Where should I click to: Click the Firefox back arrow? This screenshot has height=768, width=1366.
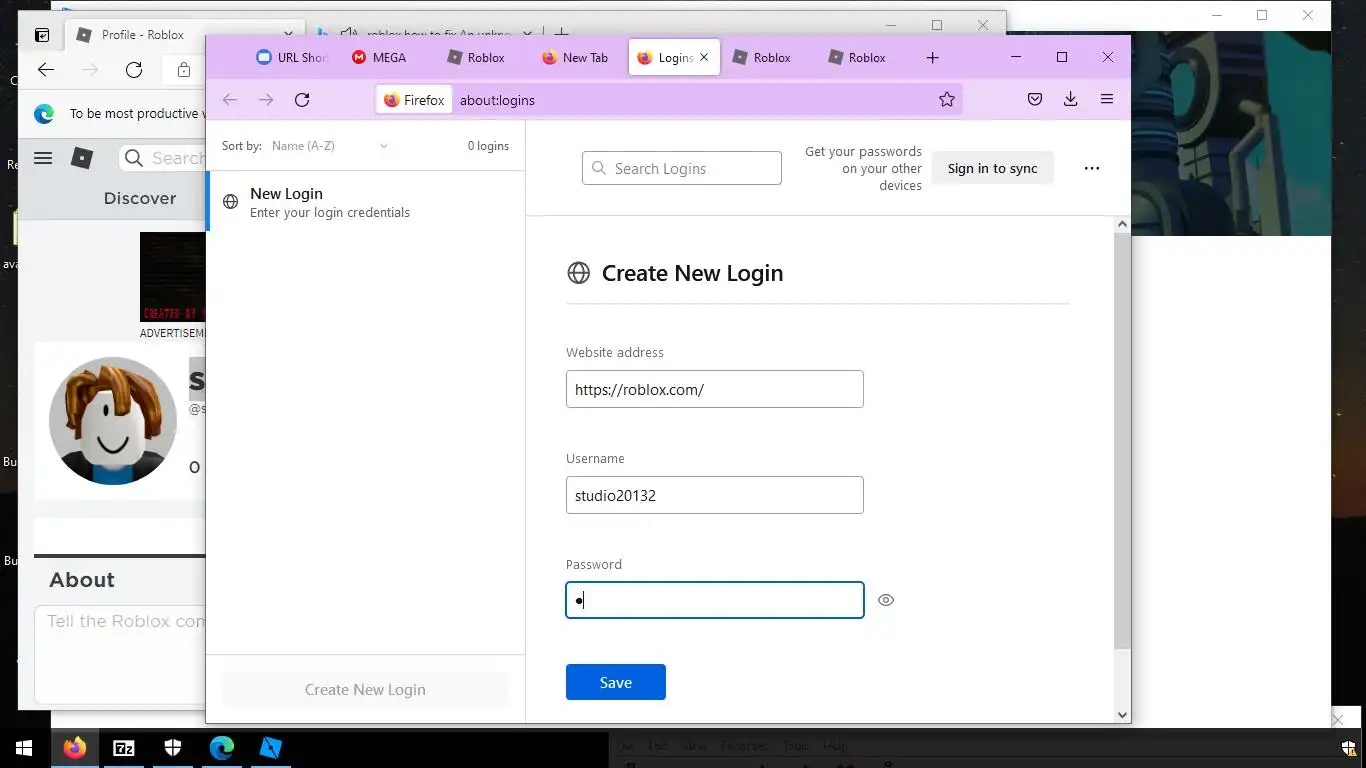click(230, 99)
